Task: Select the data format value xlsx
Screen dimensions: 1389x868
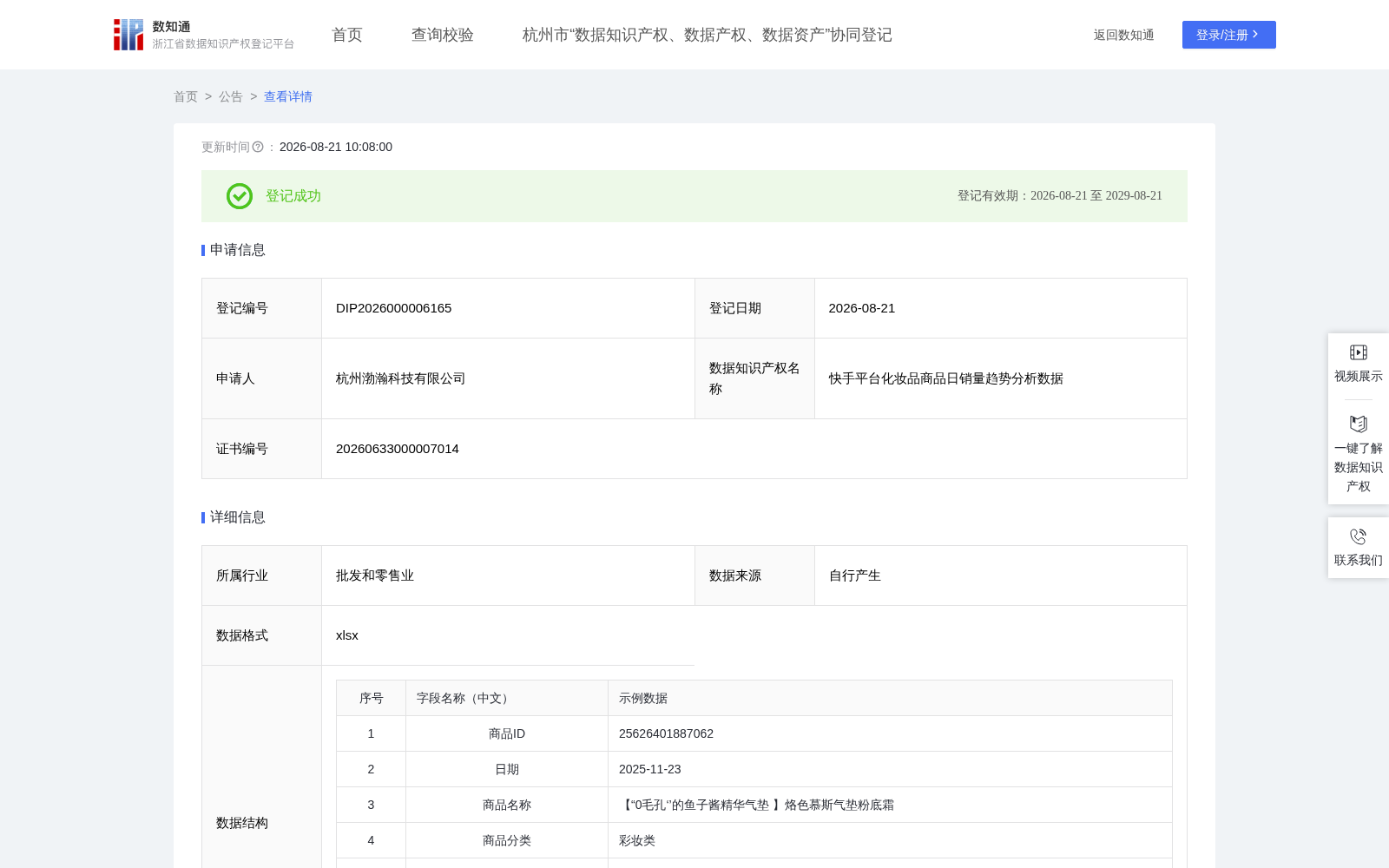Action: pos(347,635)
